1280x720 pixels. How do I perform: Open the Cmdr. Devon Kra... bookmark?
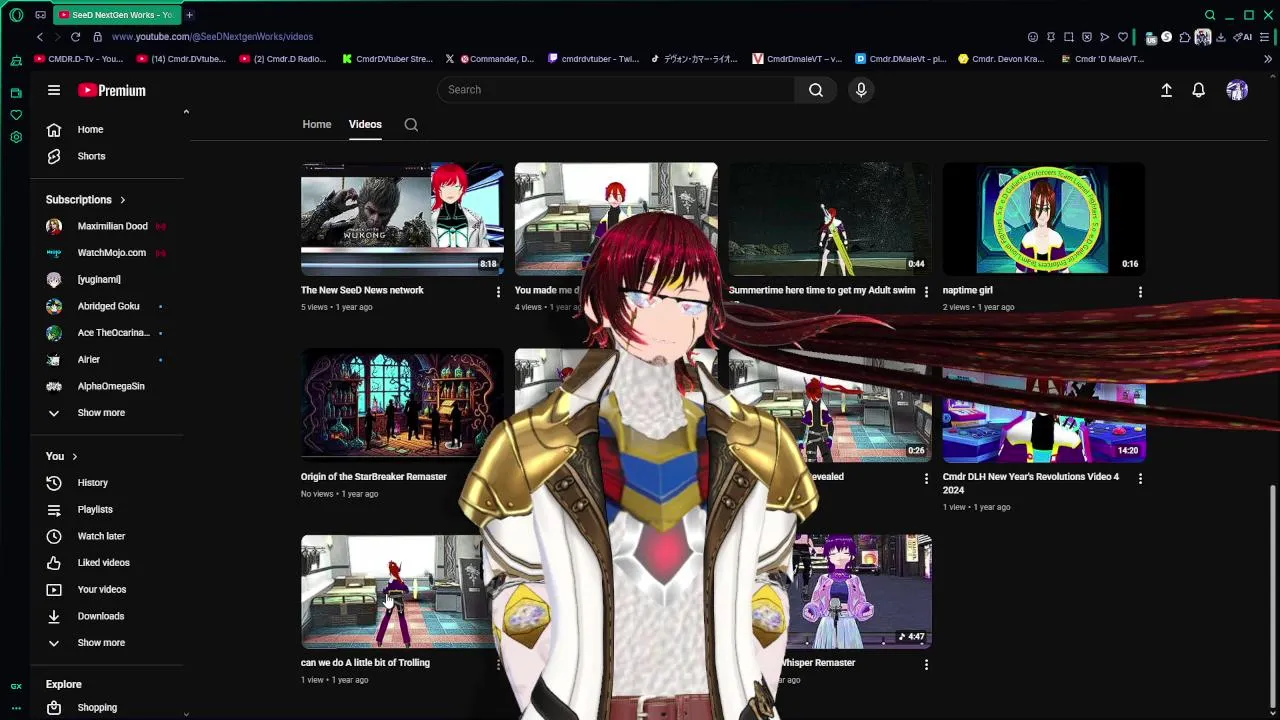coord(1001,59)
